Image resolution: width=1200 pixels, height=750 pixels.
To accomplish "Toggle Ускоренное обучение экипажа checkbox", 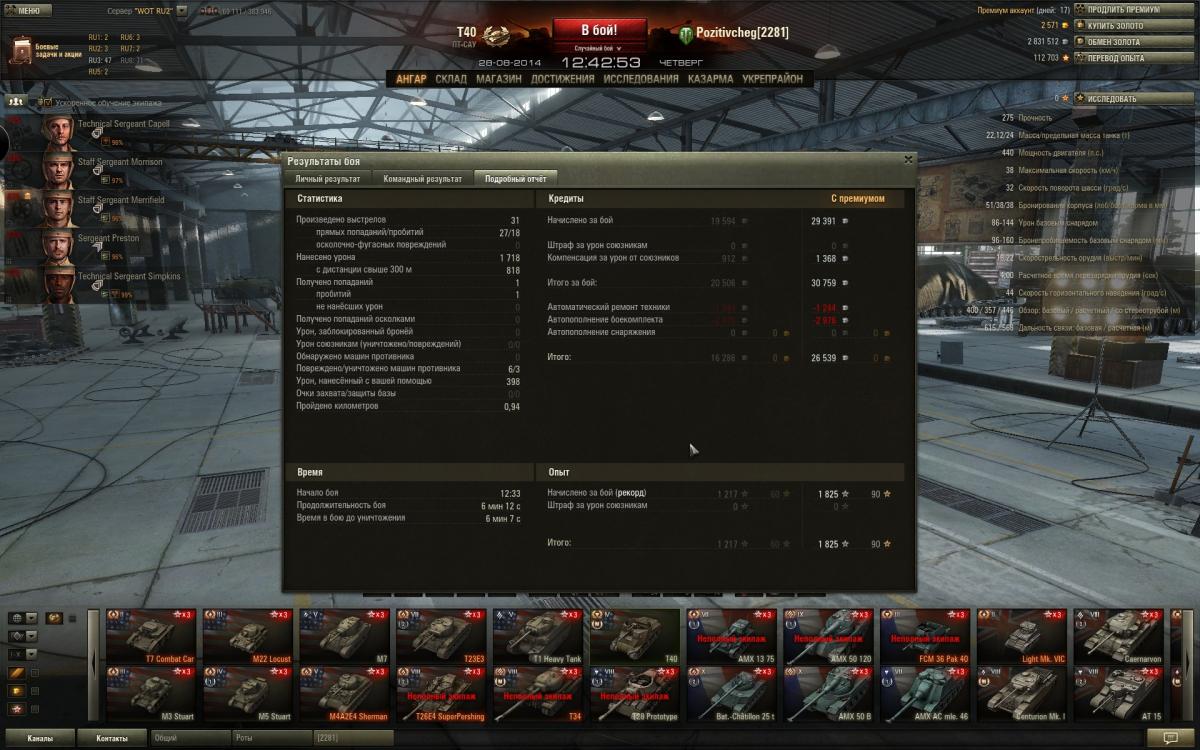I will [x=45, y=102].
